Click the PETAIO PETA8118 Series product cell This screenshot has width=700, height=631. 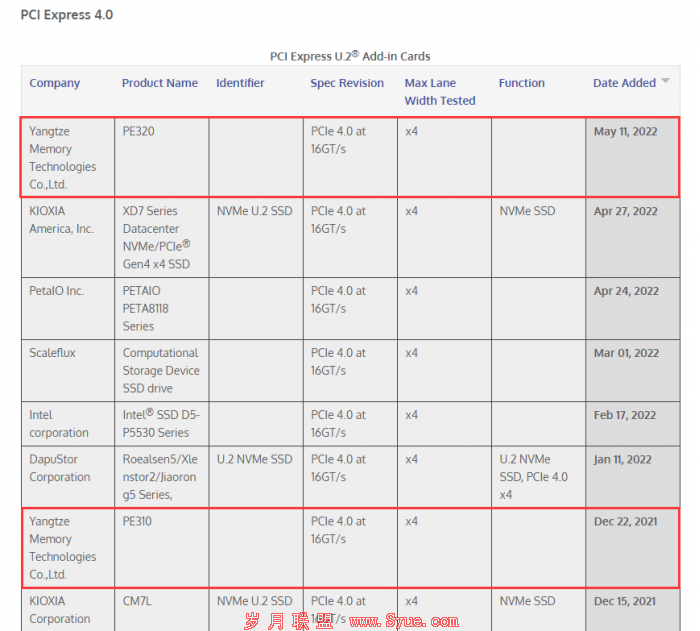point(162,308)
